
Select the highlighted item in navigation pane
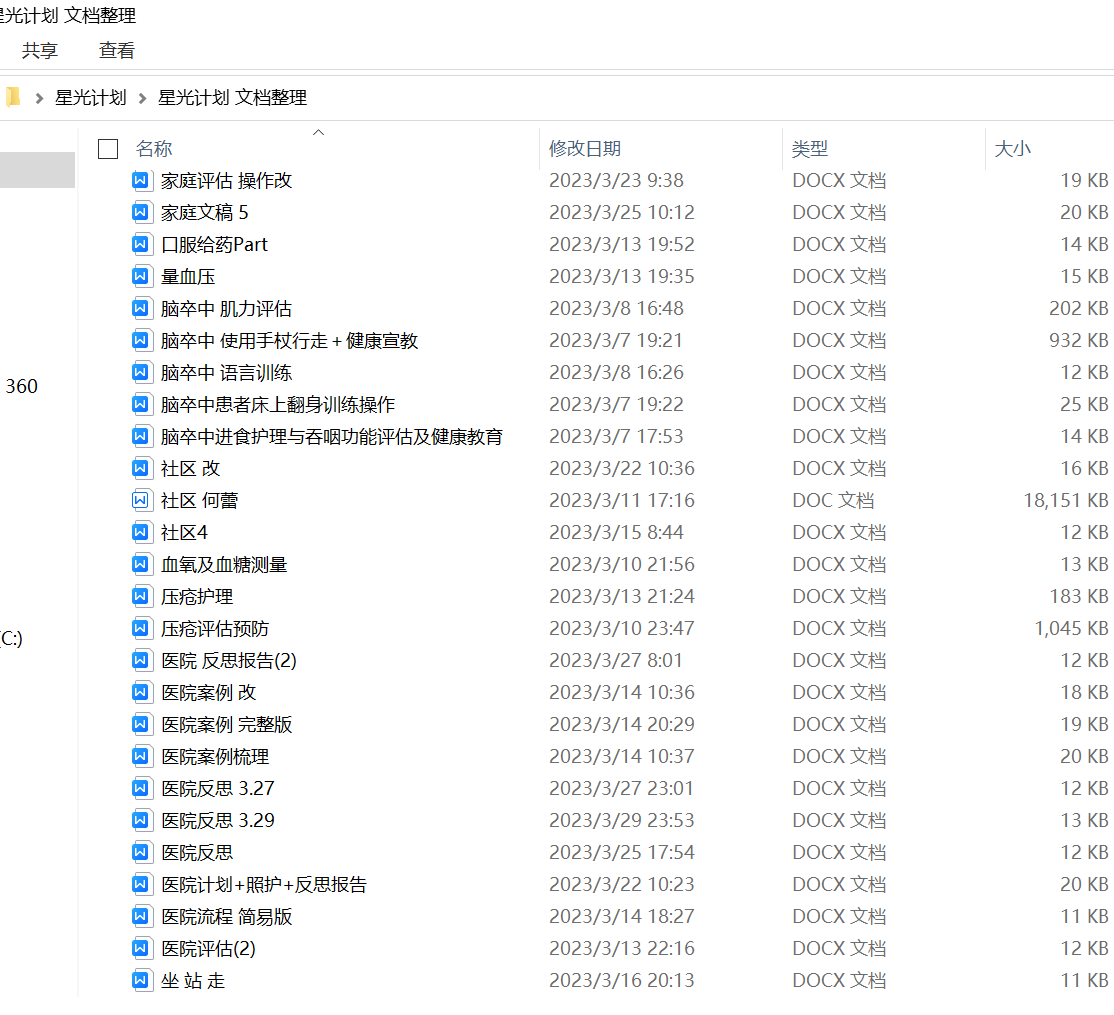click(37, 170)
